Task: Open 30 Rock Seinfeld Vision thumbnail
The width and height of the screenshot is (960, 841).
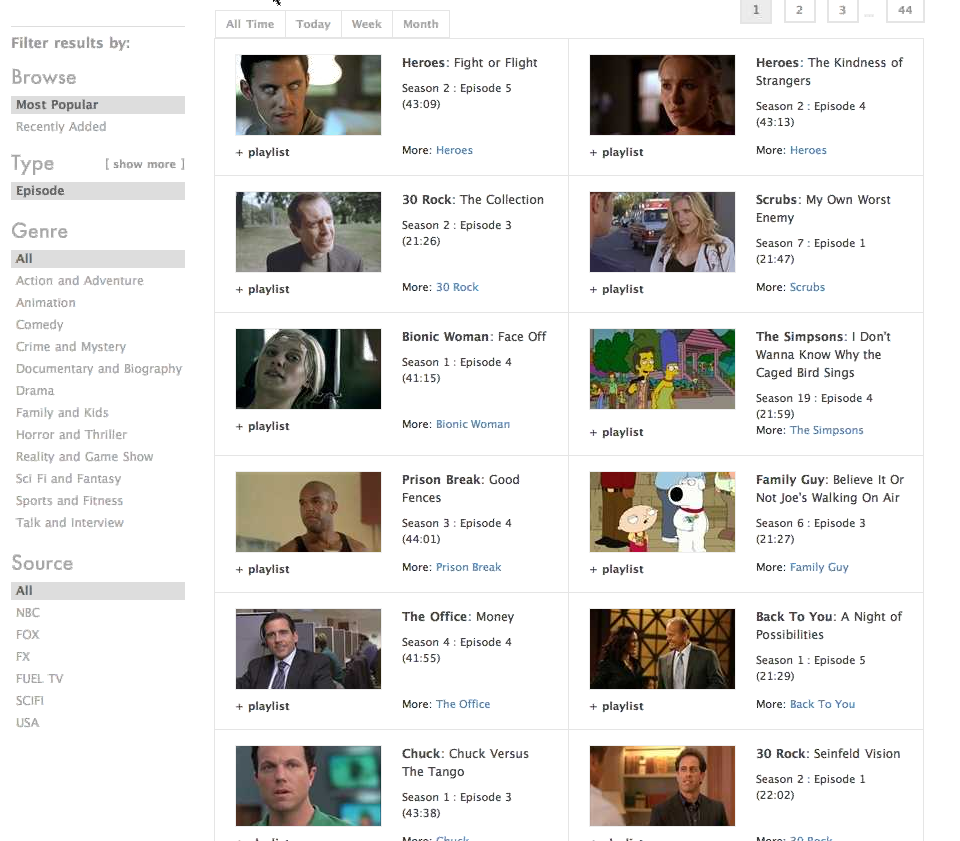Action: click(x=662, y=786)
